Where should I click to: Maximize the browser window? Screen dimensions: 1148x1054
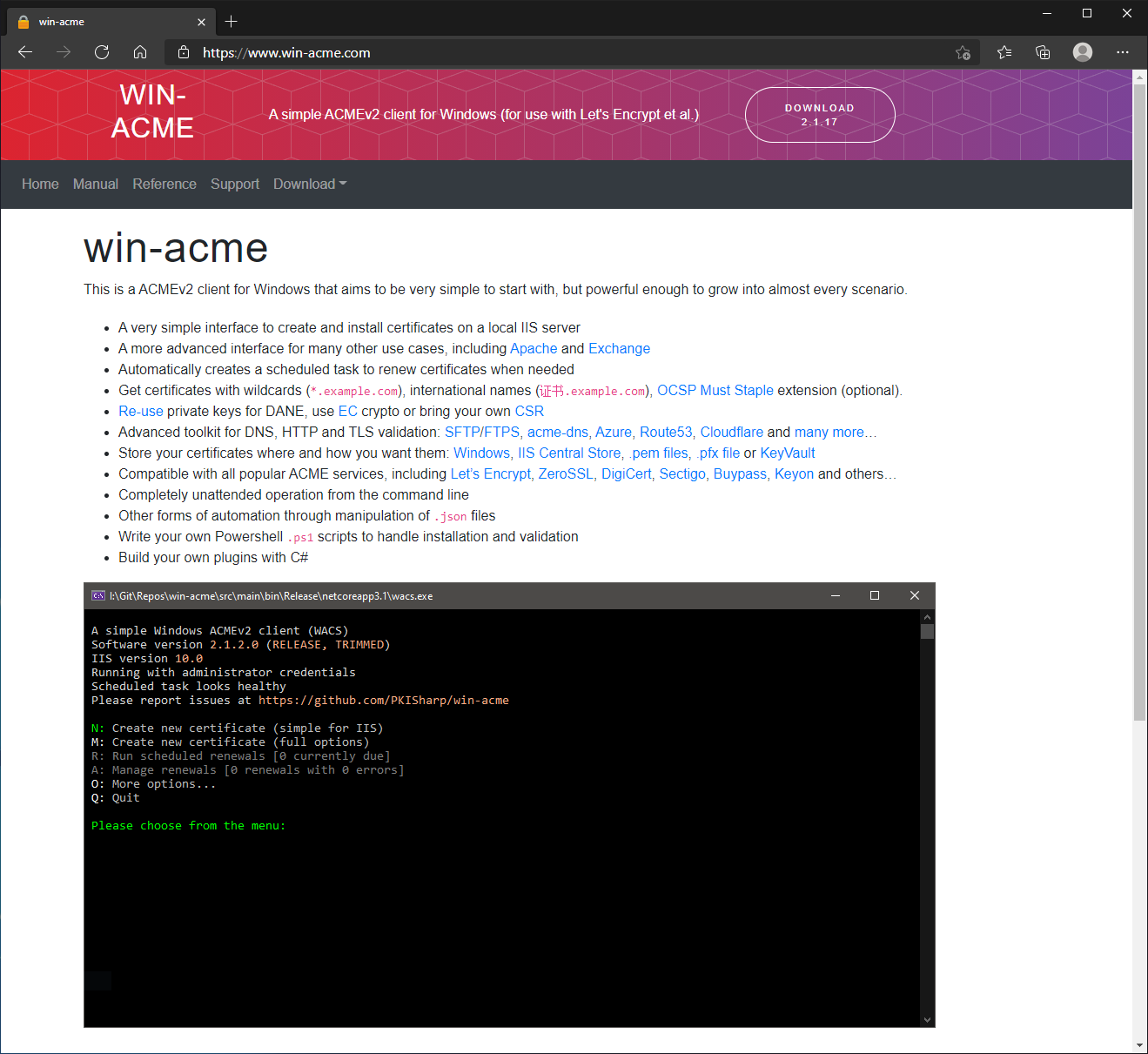(x=1087, y=13)
